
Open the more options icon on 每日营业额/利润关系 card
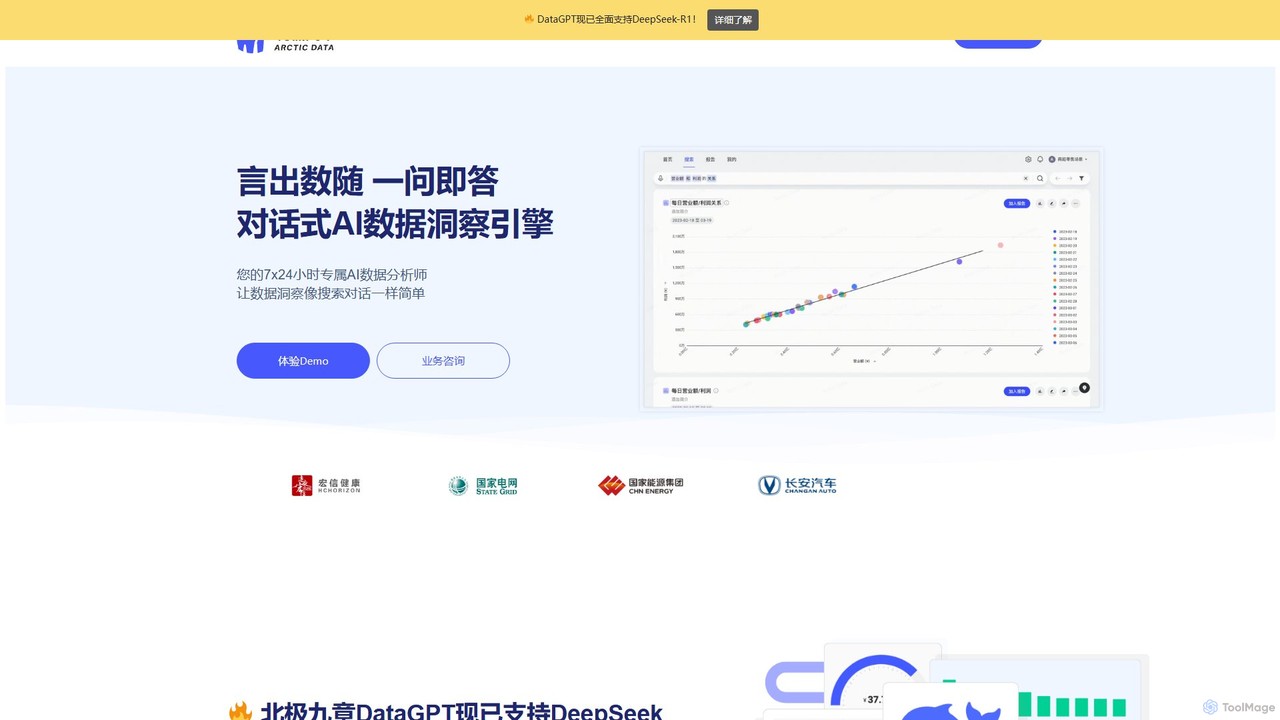point(1076,203)
